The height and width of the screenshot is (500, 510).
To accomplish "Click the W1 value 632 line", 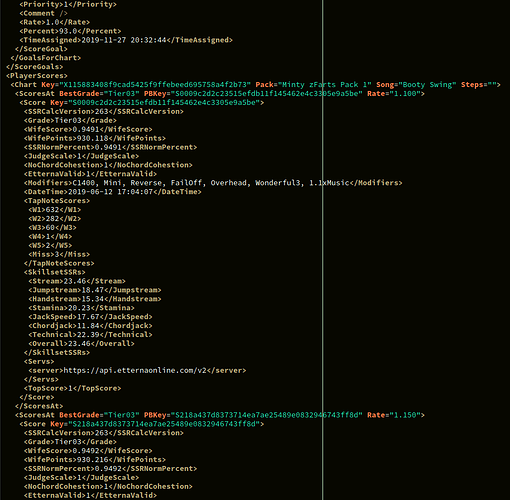I will (55, 210).
